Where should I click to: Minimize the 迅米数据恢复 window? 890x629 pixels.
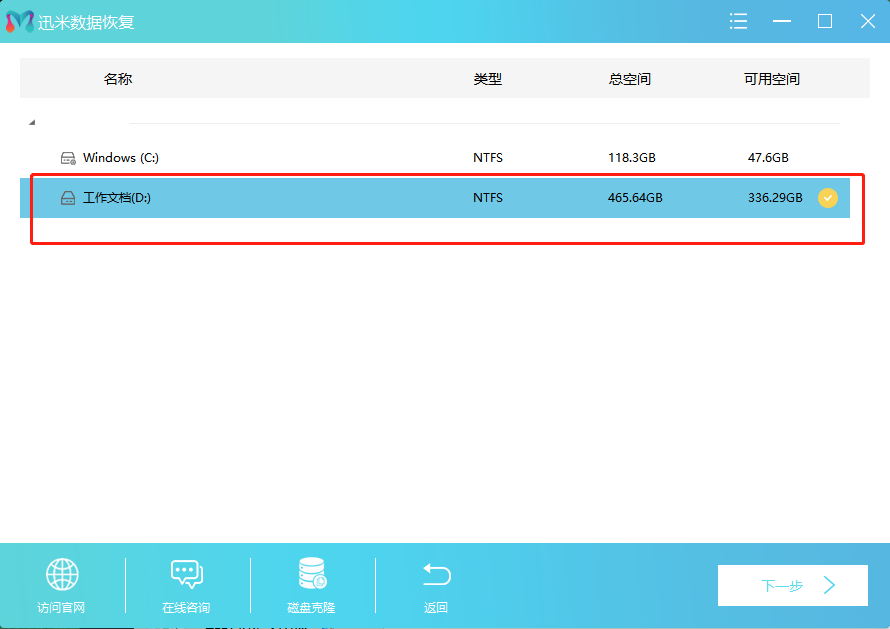click(x=782, y=21)
